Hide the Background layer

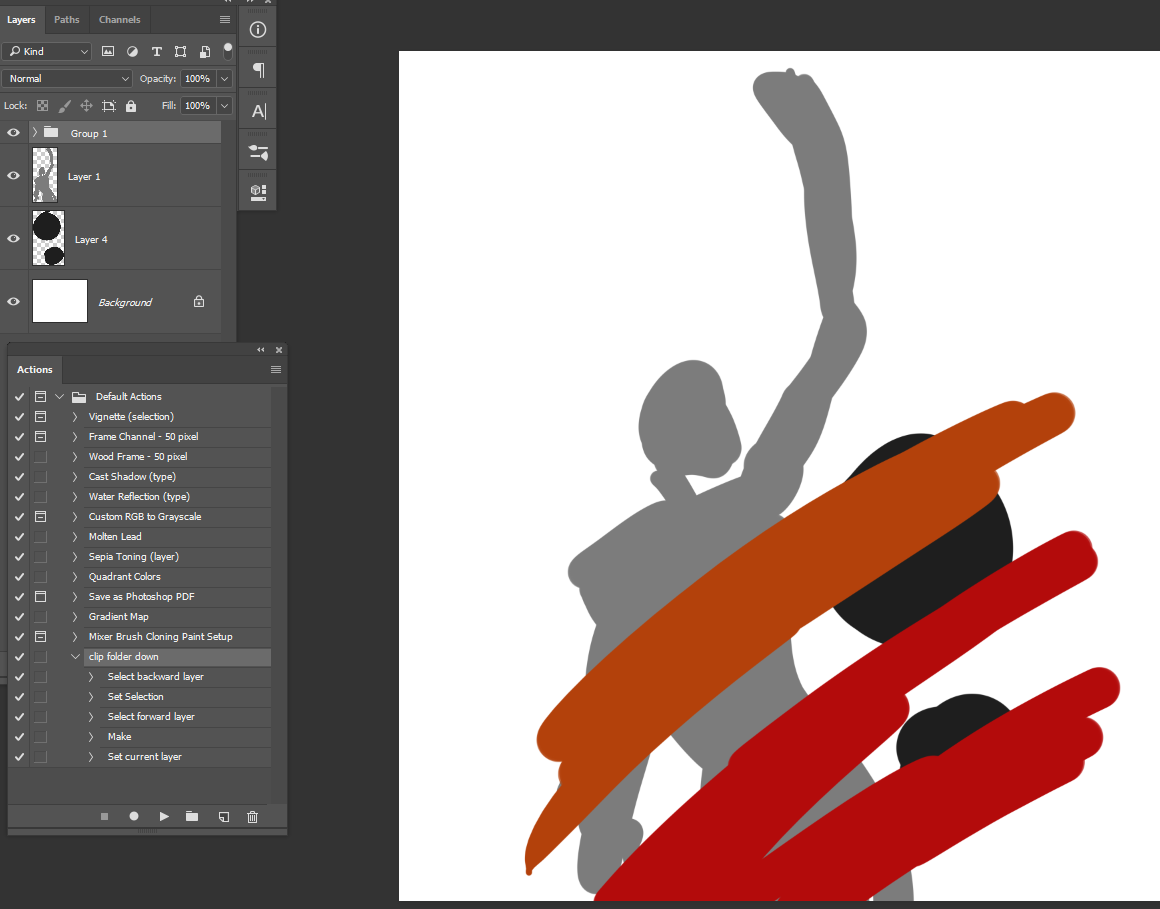coord(13,301)
